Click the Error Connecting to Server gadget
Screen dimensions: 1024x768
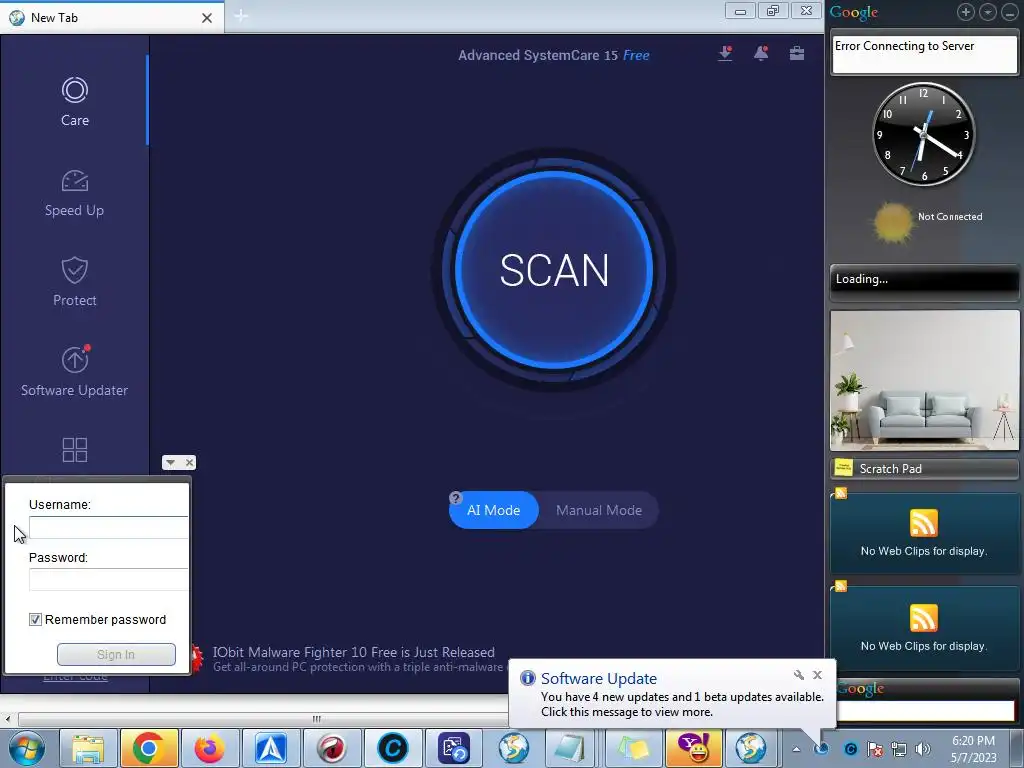924,54
